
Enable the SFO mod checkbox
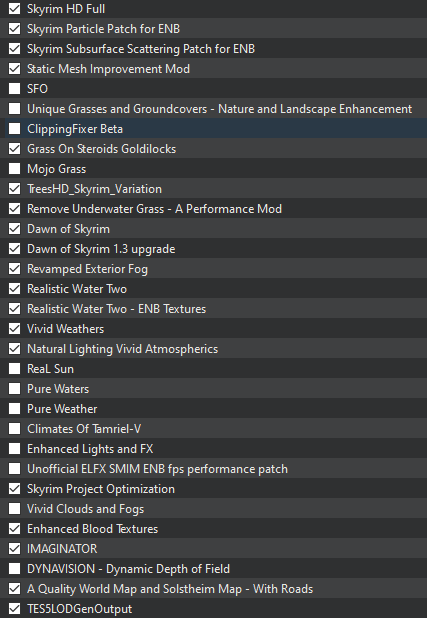pos(15,89)
